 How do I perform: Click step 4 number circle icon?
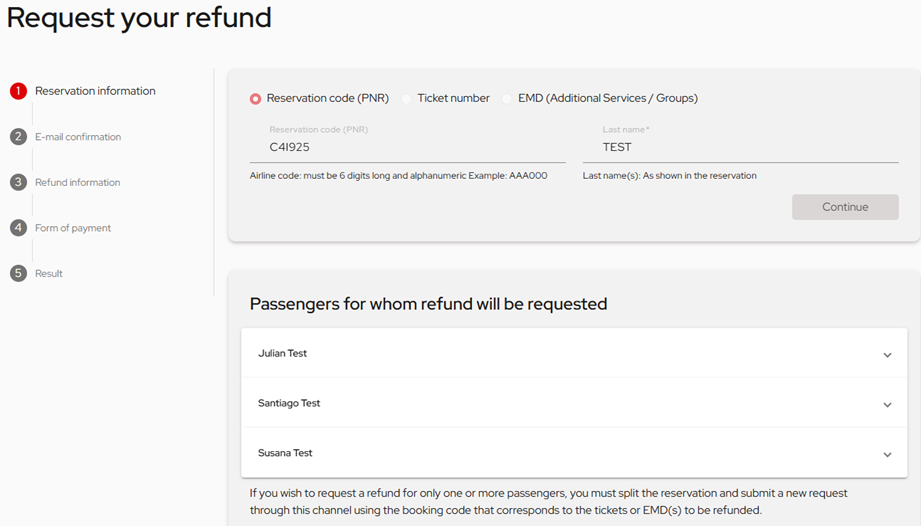pyautogui.click(x=18, y=228)
